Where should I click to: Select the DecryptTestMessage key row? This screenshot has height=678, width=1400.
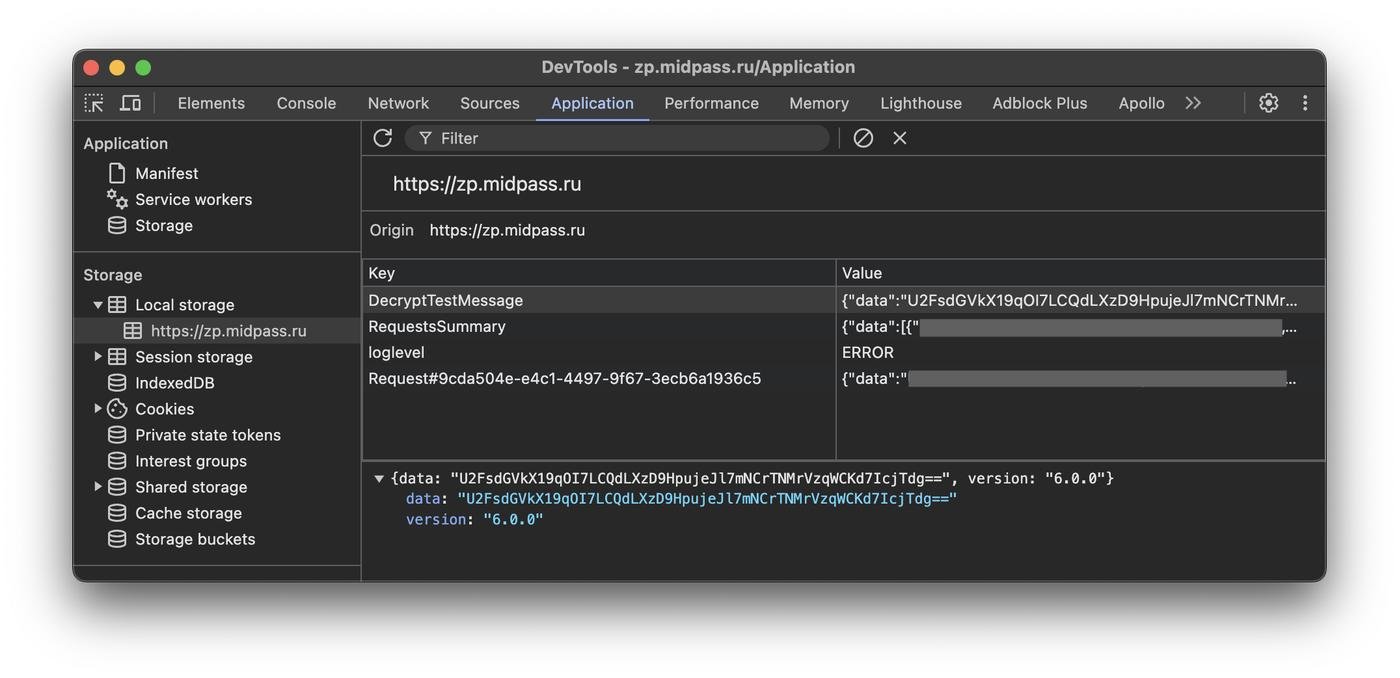599,300
